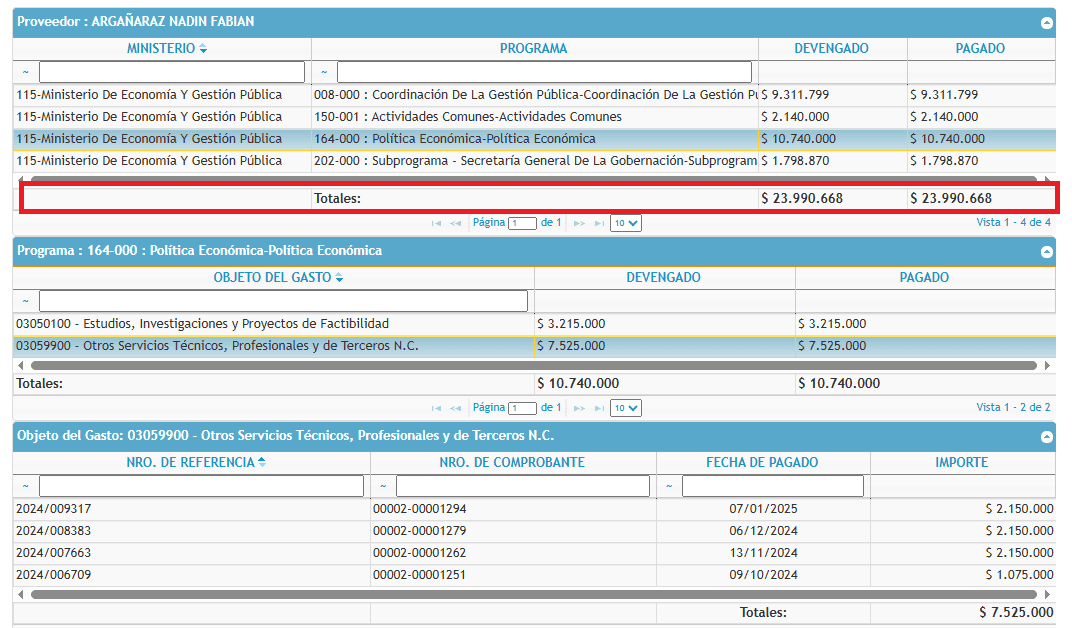
Task: Open the filter operator '~' for FECHA DE PAGADO
Action: pyautogui.click(x=669, y=486)
